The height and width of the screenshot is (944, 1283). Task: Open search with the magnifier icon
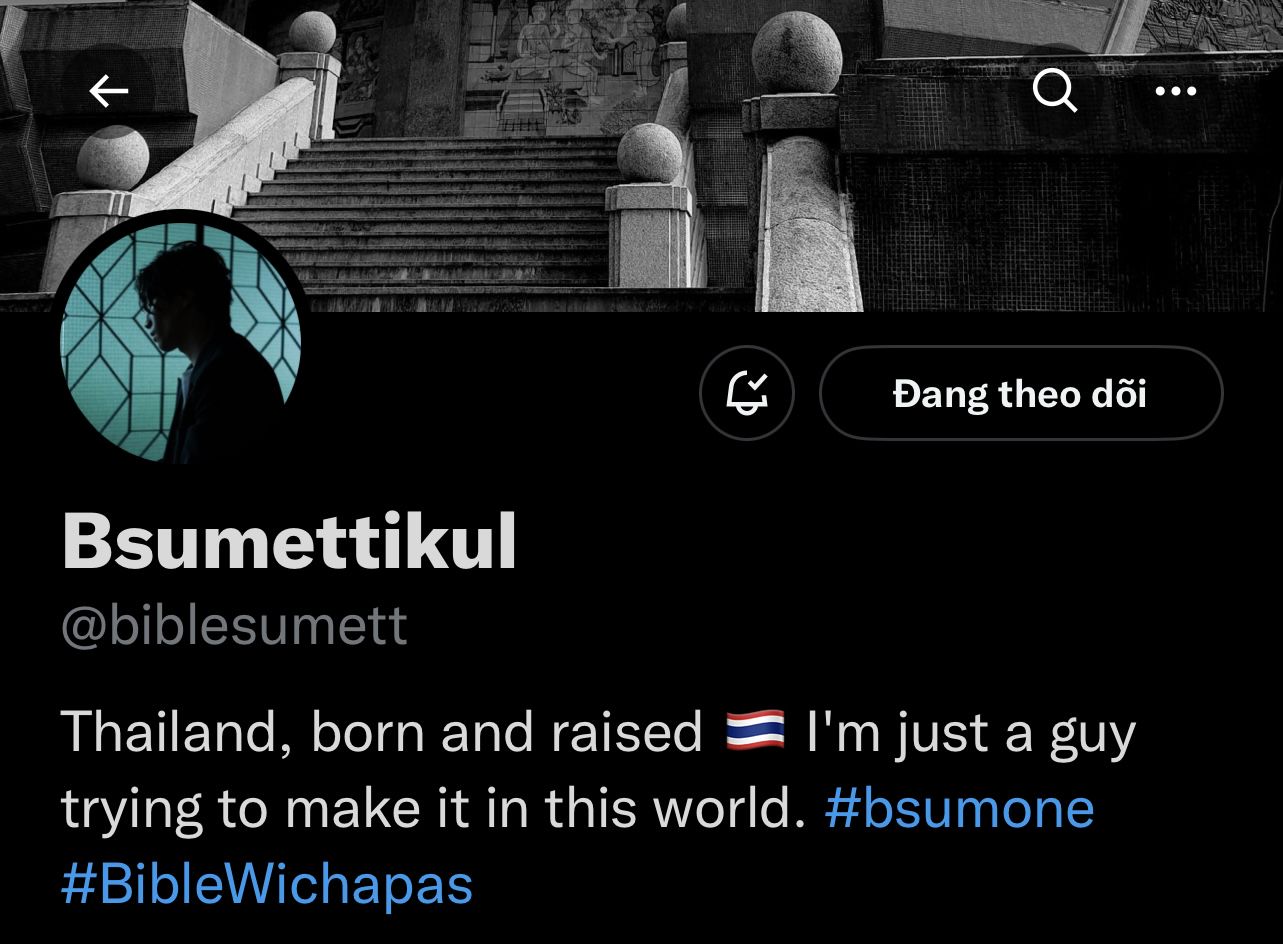coord(1054,92)
